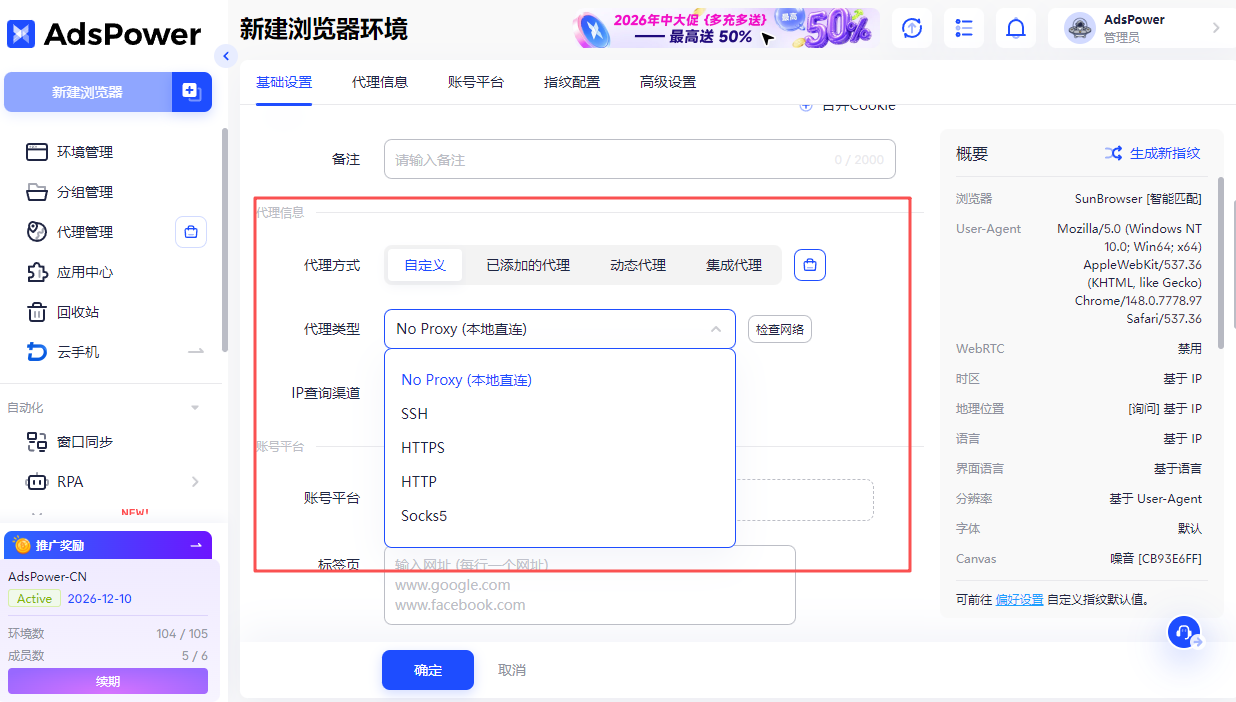Screen dimensions: 1236x702
Task: Click the shop icon beside 代理管理
Action: (x=191, y=232)
